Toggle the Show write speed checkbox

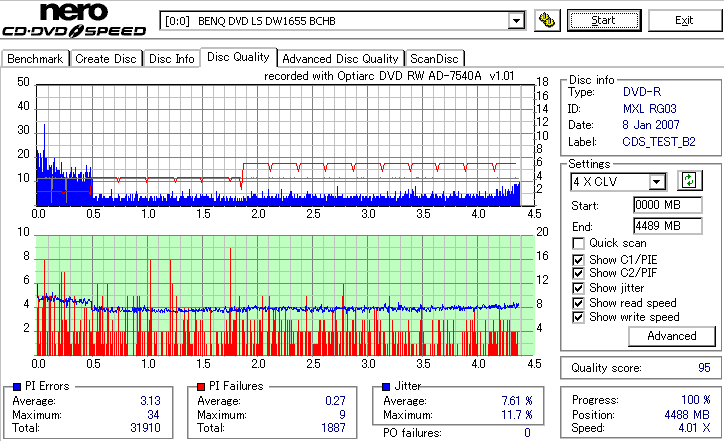(x=578, y=317)
